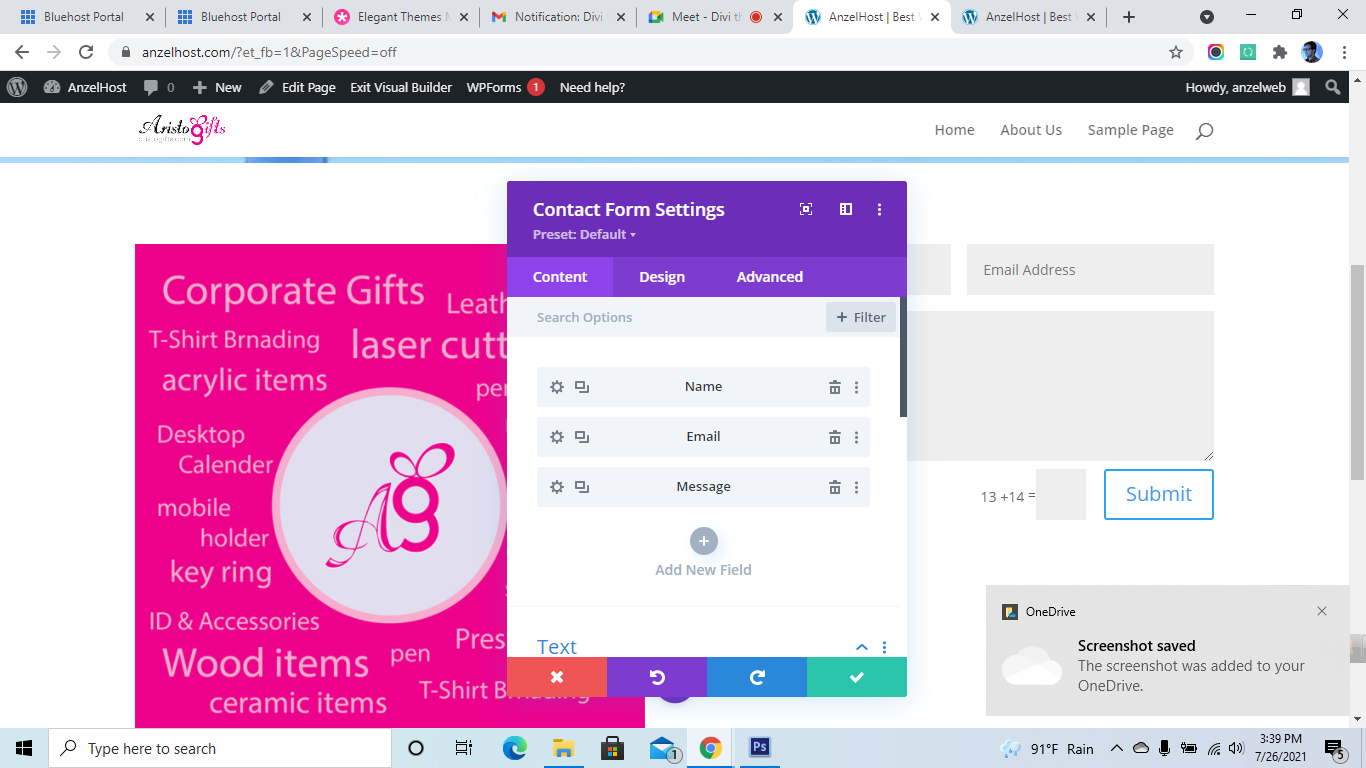The width and height of the screenshot is (1366, 768).
Task: Open the Preset: Default dropdown
Action: (584, 234)
